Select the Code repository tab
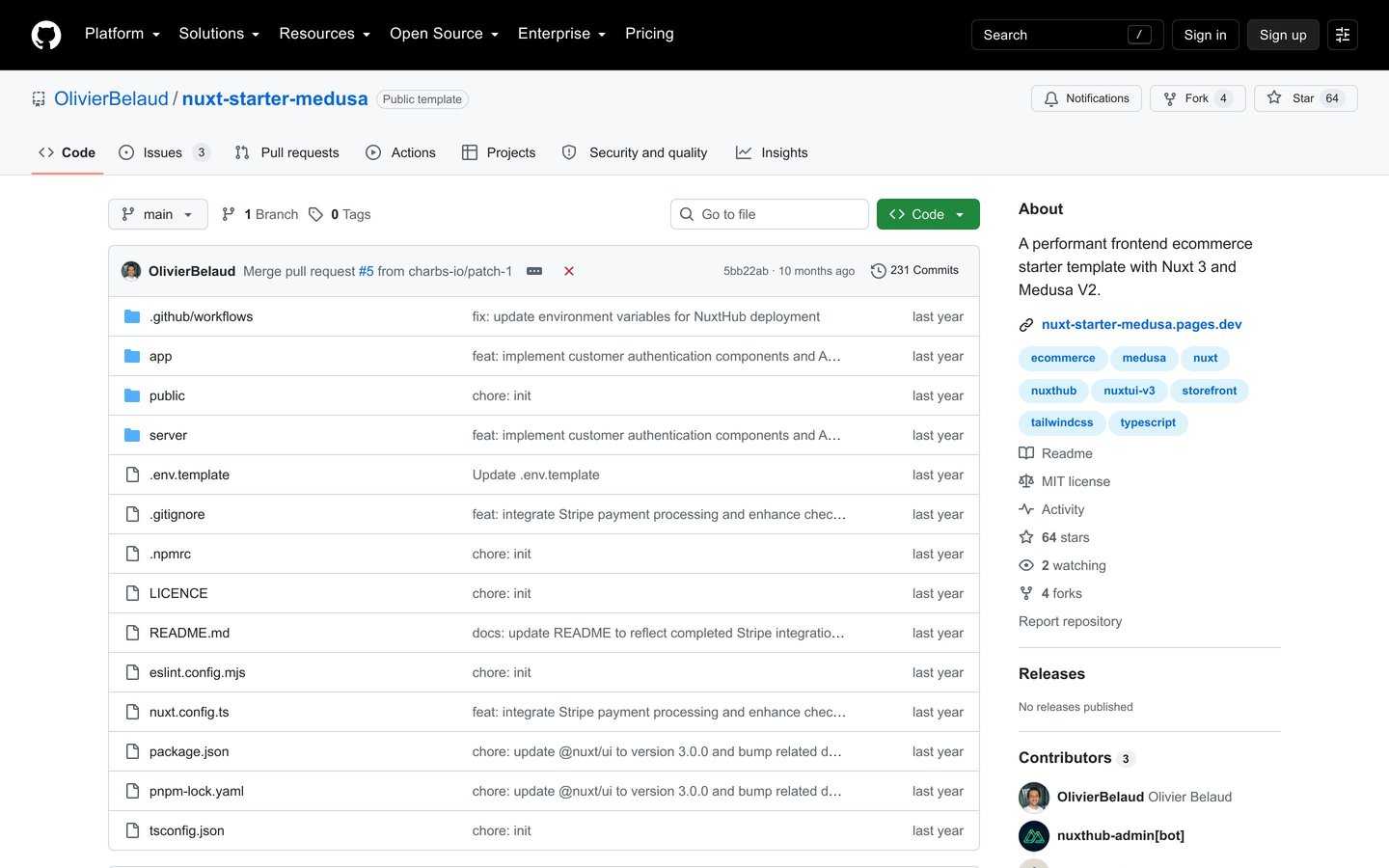 click(x=68, y=152)
